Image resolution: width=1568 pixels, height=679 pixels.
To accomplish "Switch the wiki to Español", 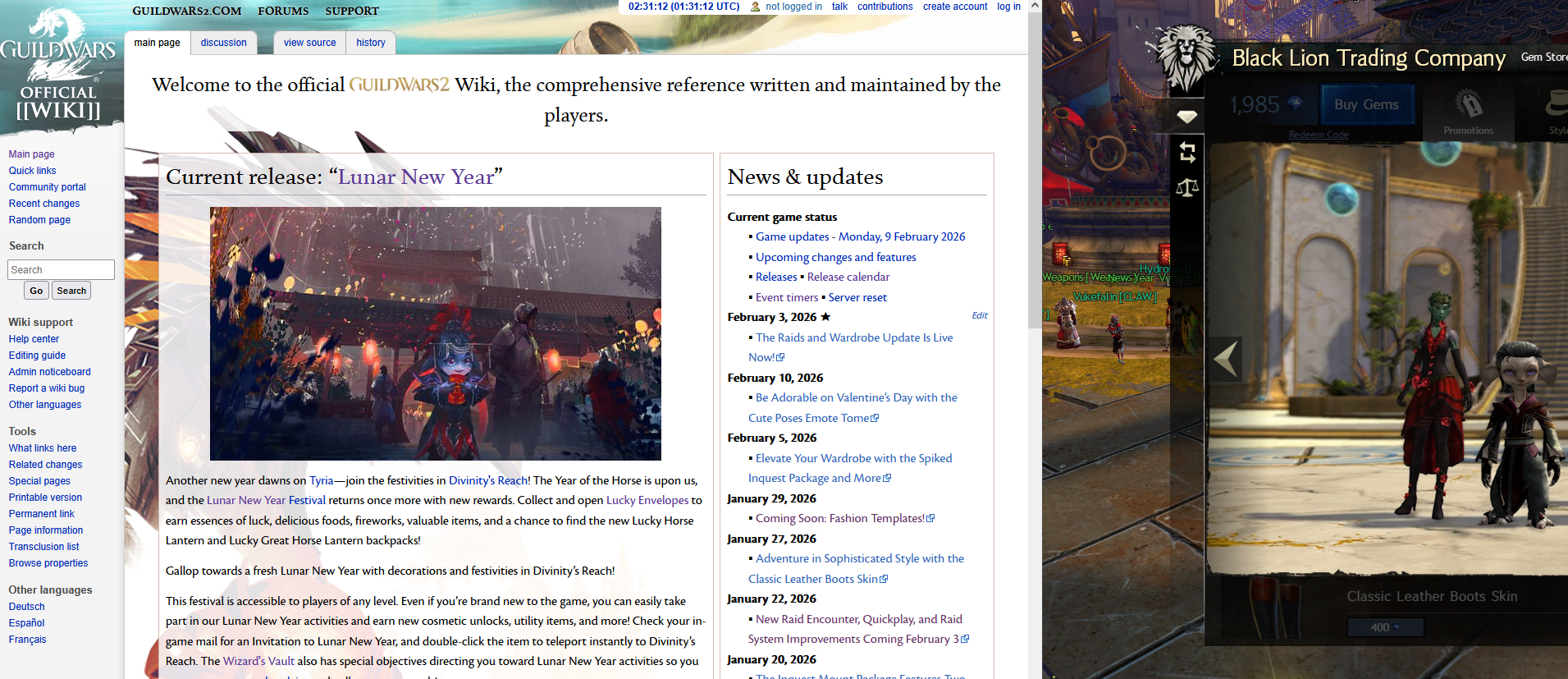I will click(27, 623).
